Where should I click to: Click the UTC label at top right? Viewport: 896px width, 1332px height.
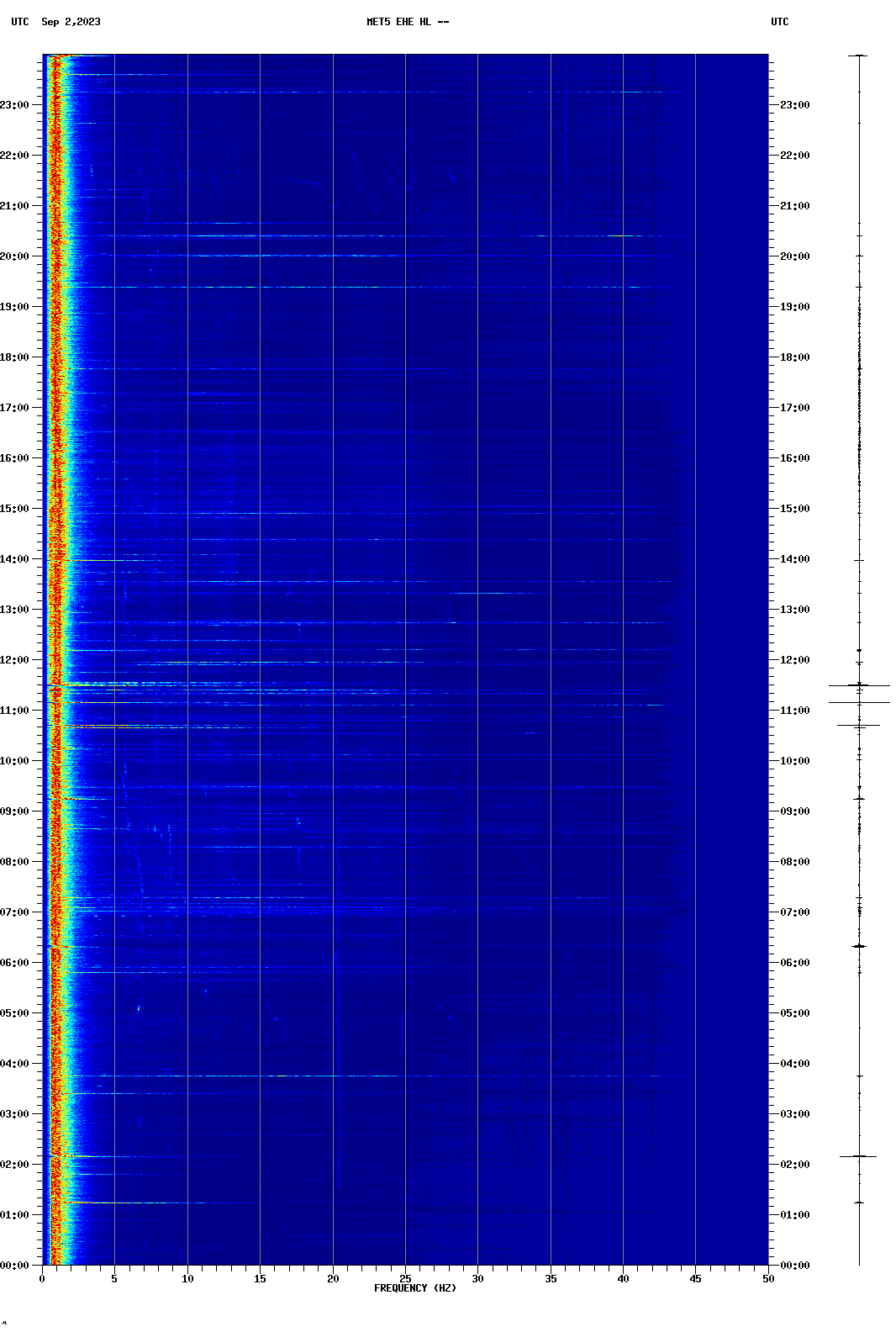pos(779,22)
